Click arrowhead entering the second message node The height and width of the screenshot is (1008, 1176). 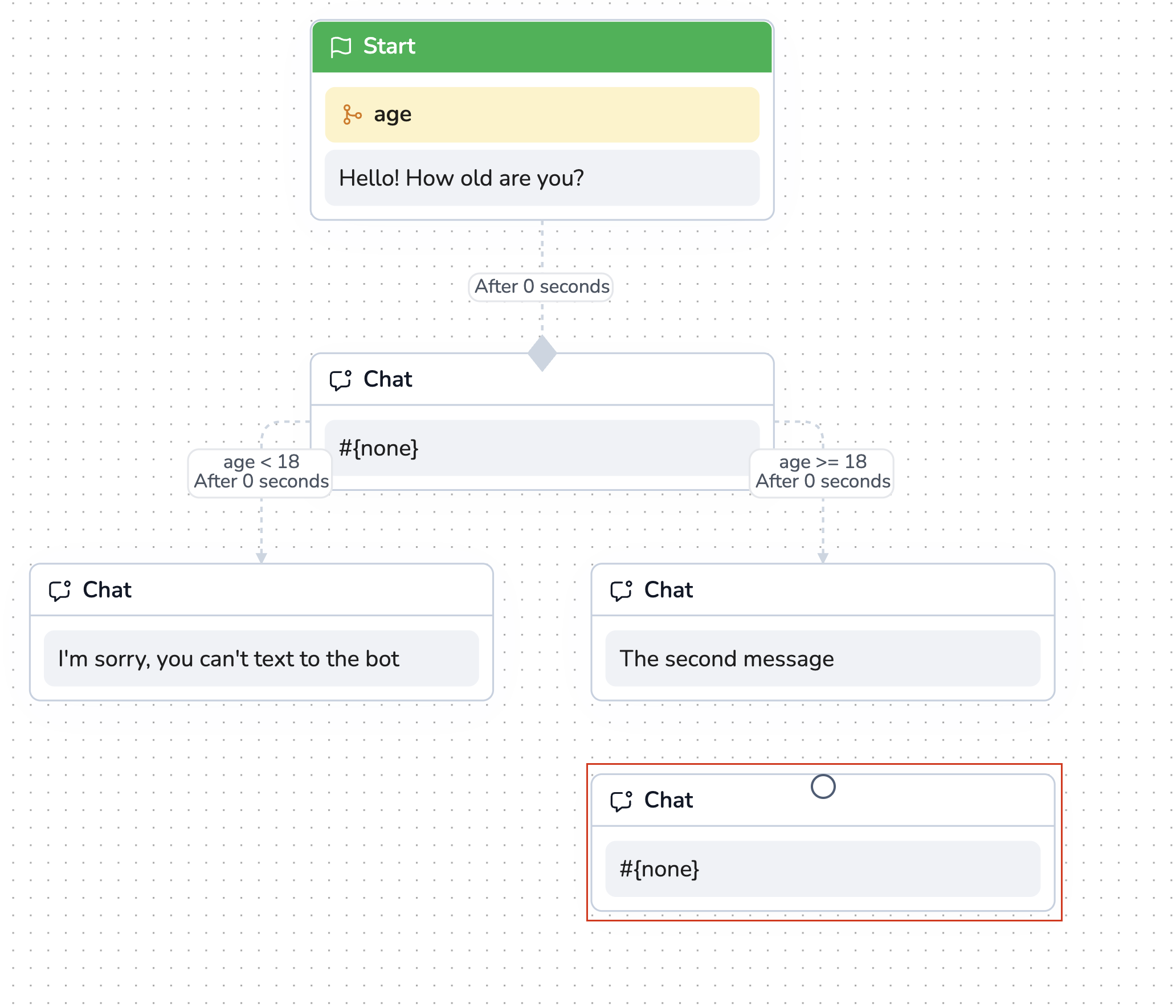tap(823, 558)
